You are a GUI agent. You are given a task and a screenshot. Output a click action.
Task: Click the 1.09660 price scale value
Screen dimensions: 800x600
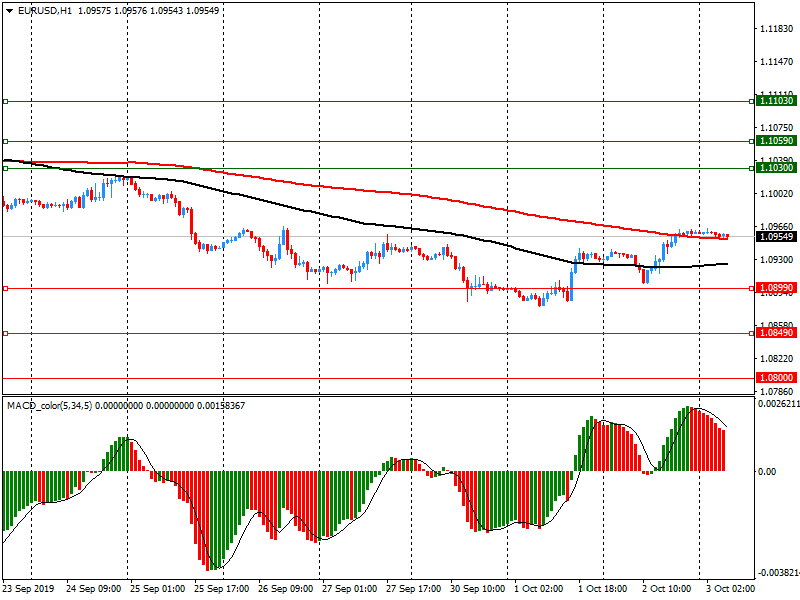[x=777, y=227]
